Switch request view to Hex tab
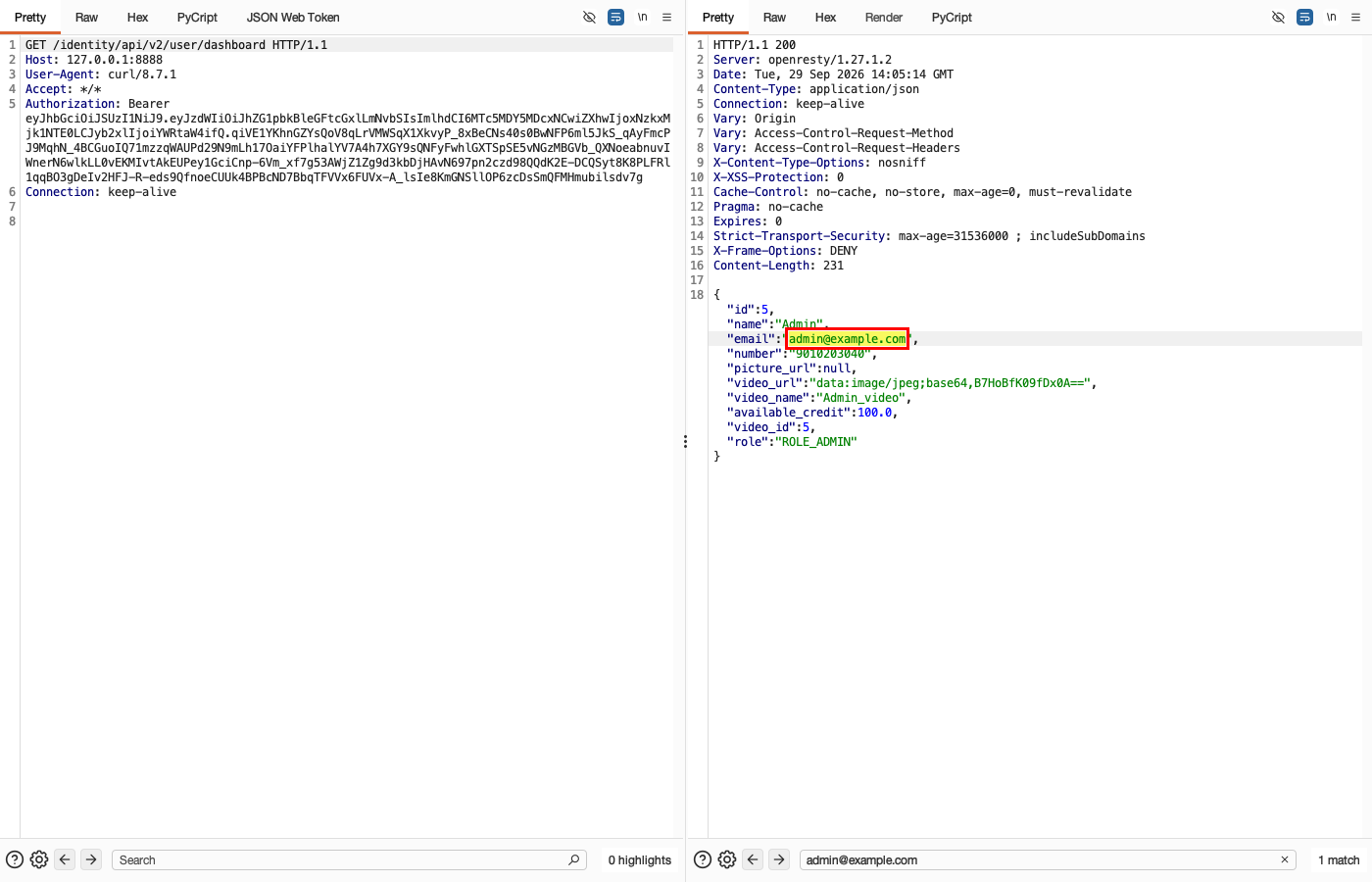Viewport: 1372px width, 882px height. [137, 18]
